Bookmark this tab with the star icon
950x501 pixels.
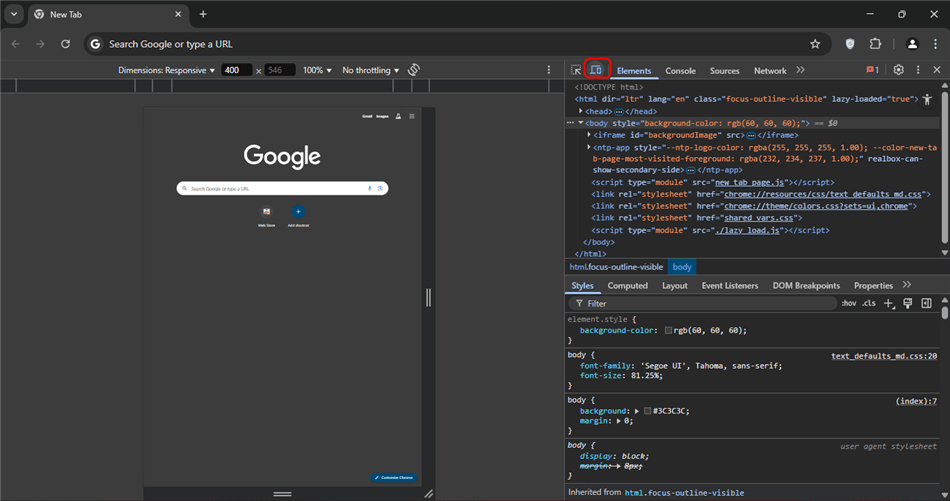click(815, 44)
